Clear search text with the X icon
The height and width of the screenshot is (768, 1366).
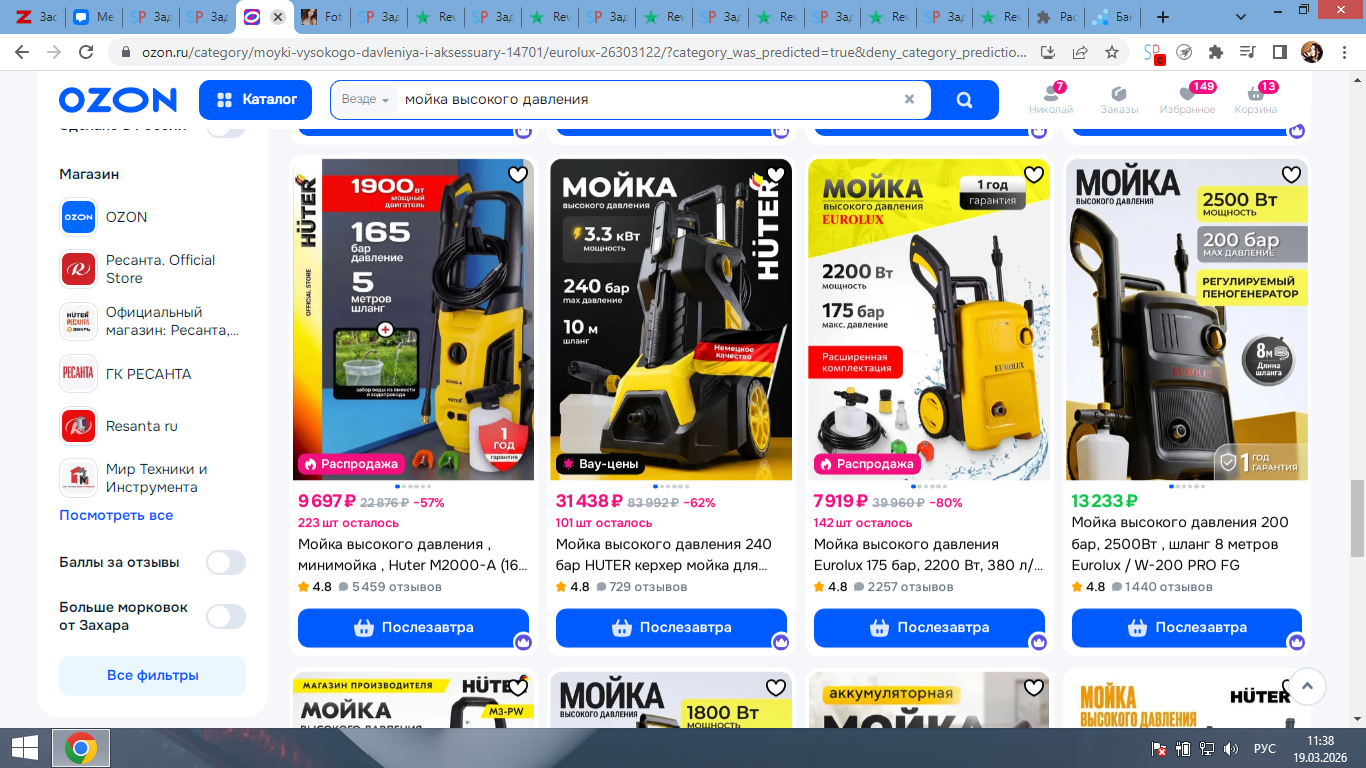909,99
